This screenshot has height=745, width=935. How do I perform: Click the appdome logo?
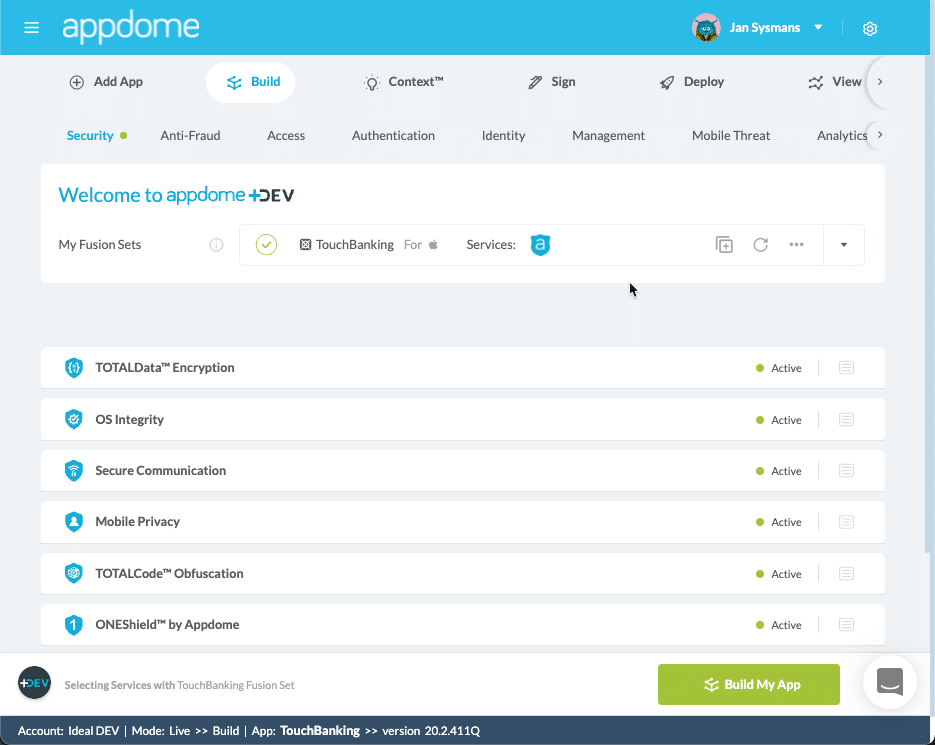point(131,27)
